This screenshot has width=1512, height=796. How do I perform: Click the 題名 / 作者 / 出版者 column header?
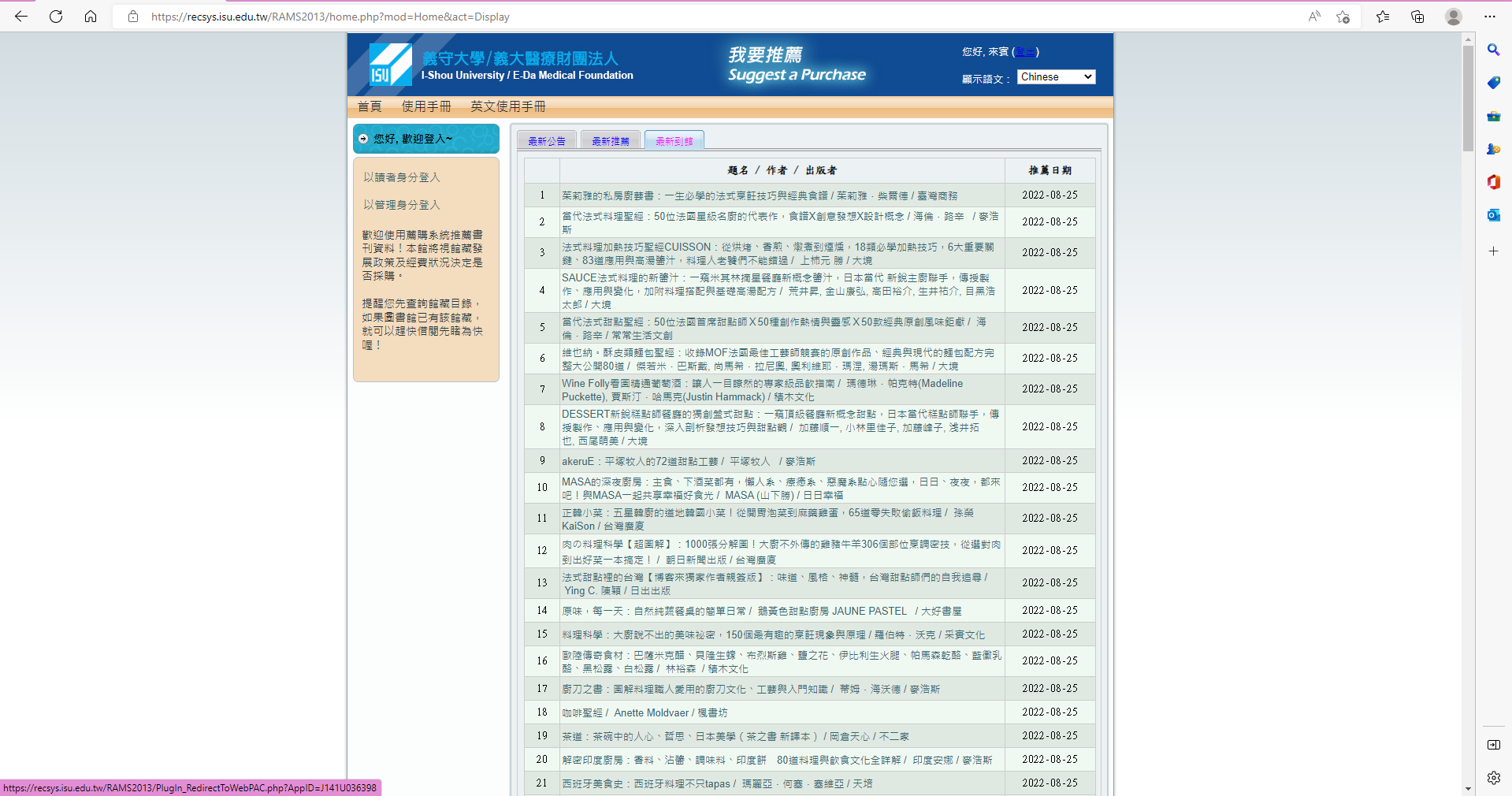coord(782,170)
